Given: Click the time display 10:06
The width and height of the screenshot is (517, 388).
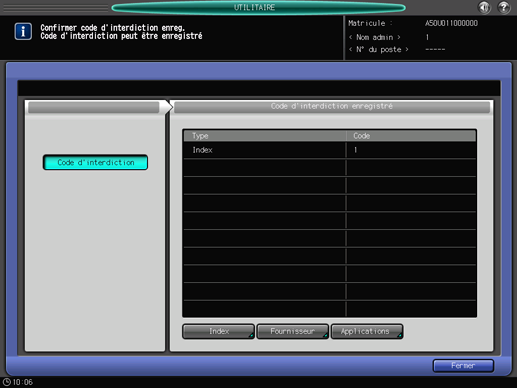Looking at the screenshot, I should [x=23, y=382].
